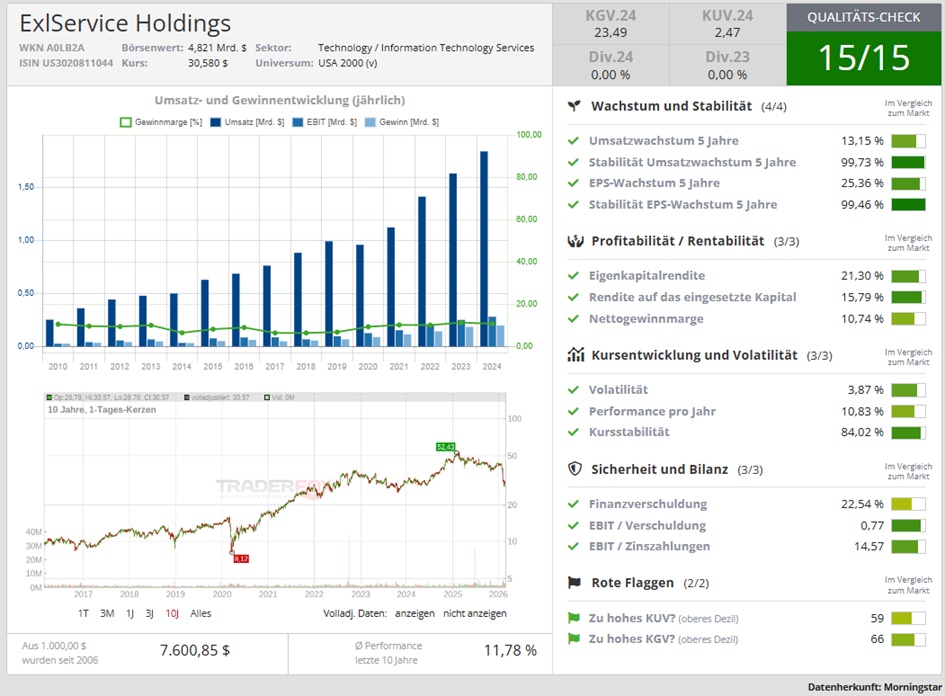
Task: Click the market comparison bar for Volatilität
Action: 908,390
